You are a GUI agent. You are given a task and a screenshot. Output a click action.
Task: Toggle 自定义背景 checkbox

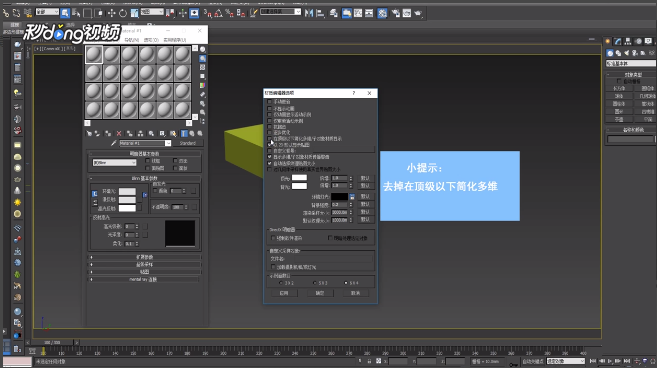click(269, 150)
